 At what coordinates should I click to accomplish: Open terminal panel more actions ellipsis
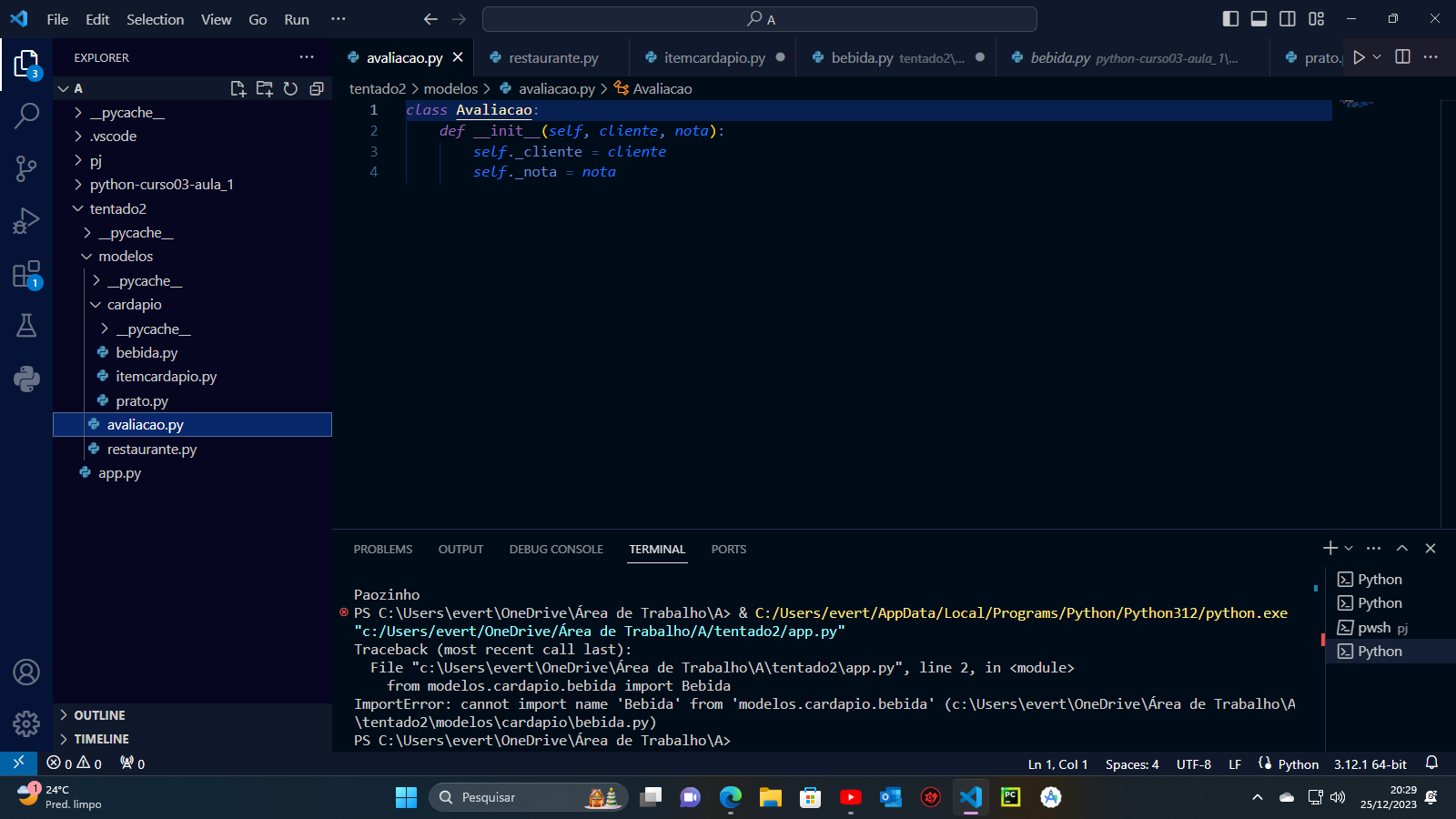click(1374, 548)
